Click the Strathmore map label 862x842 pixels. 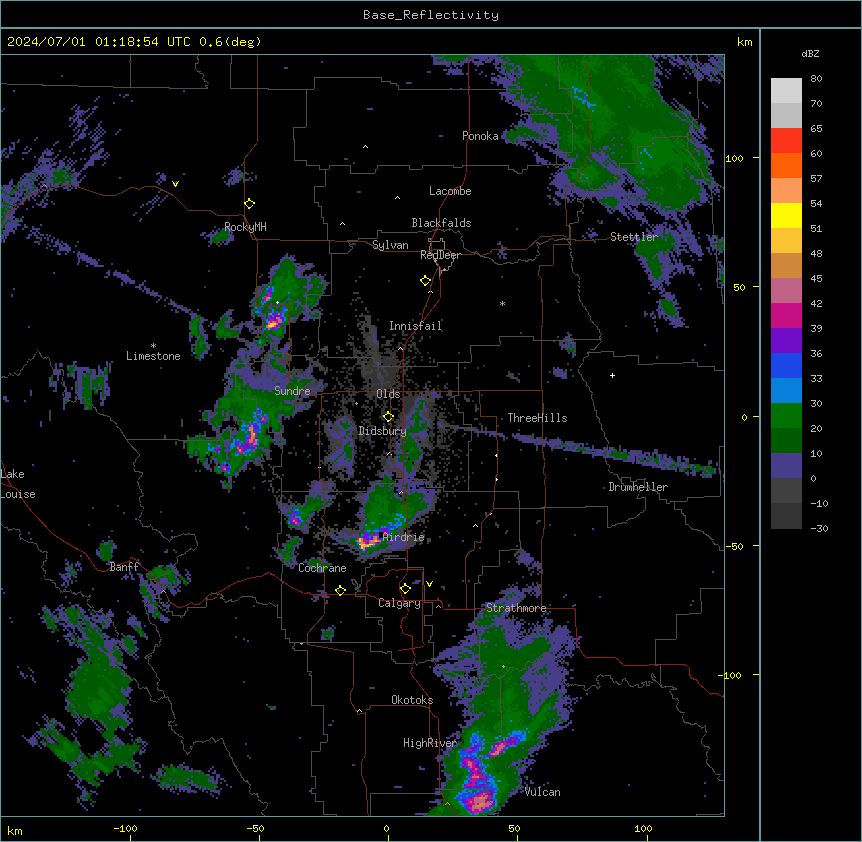516,608
